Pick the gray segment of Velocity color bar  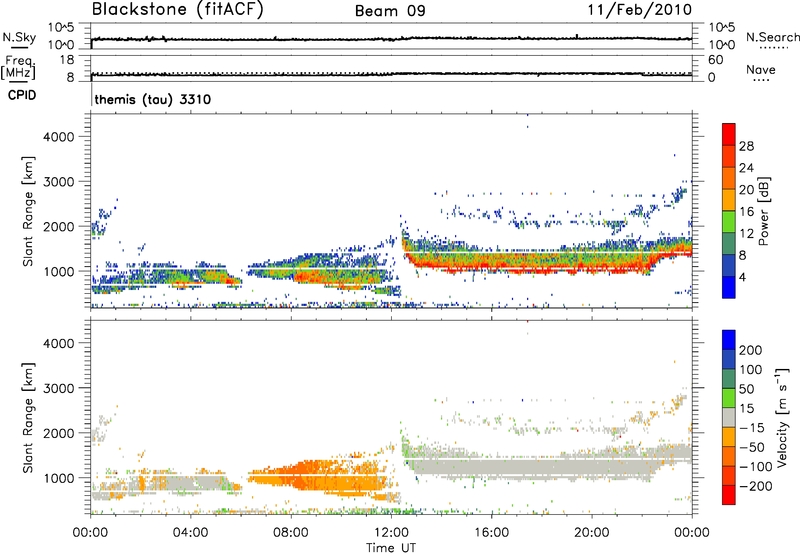(x=729, y=417)
